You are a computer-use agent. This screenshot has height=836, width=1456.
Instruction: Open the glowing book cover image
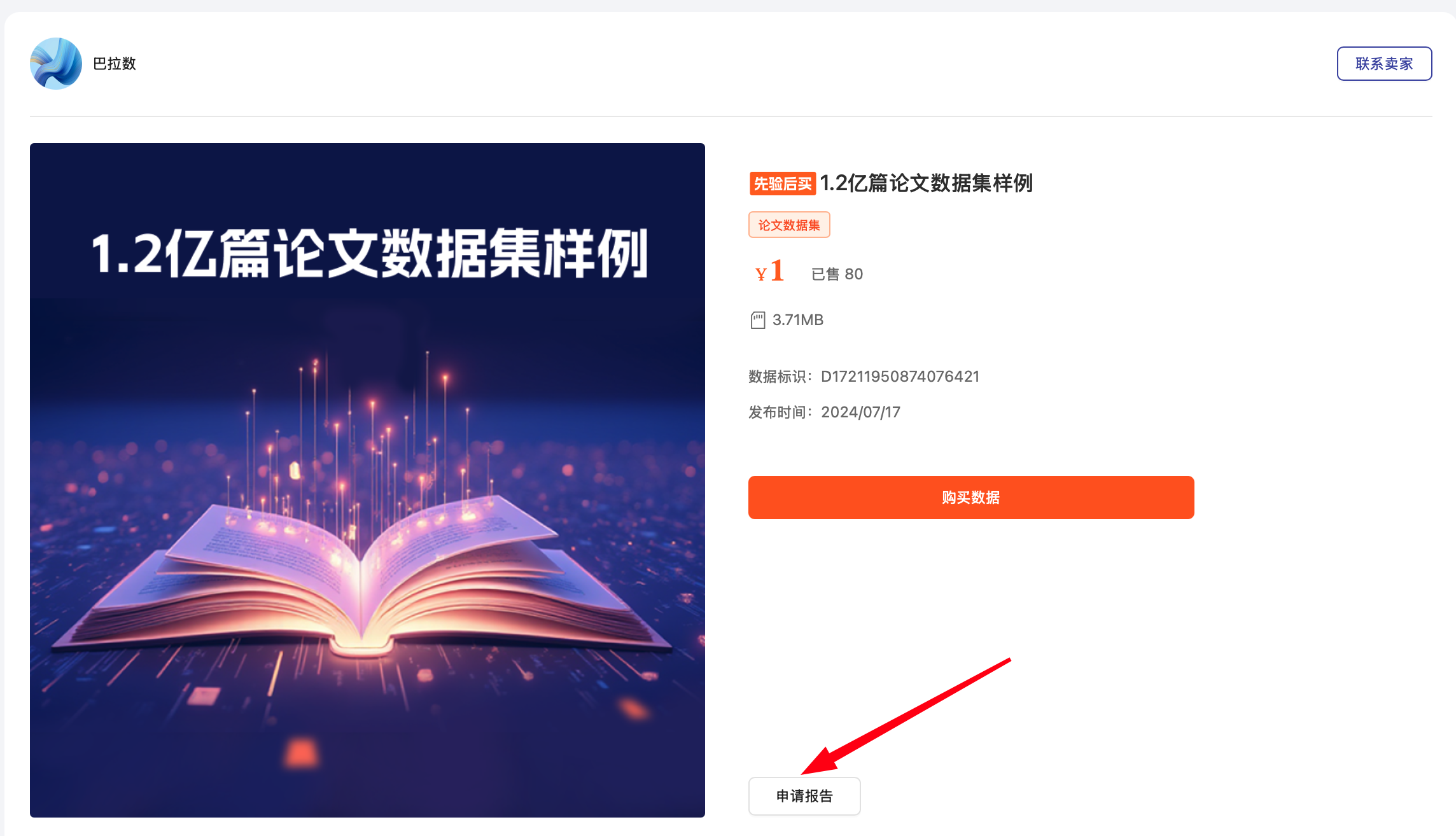[x=367, y=480]
